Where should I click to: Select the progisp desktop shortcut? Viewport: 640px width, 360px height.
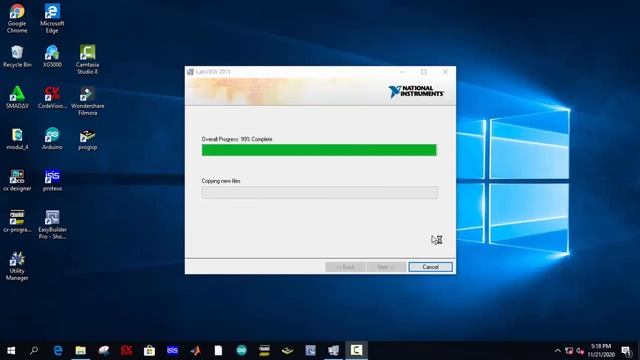pos(87,139)
